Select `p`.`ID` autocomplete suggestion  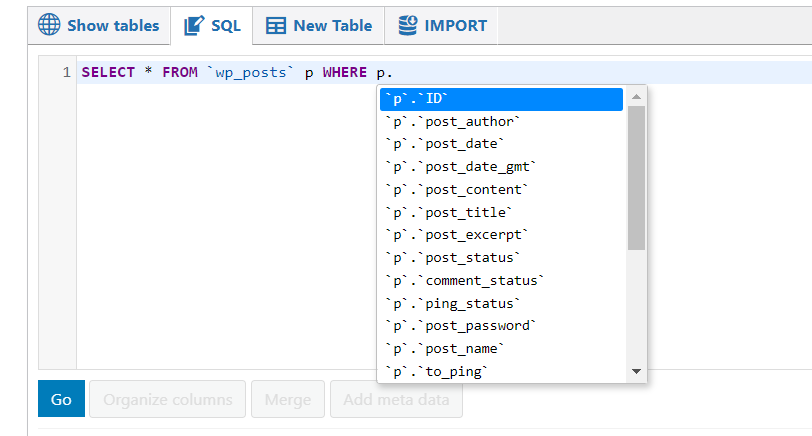[x=501, y=99]
